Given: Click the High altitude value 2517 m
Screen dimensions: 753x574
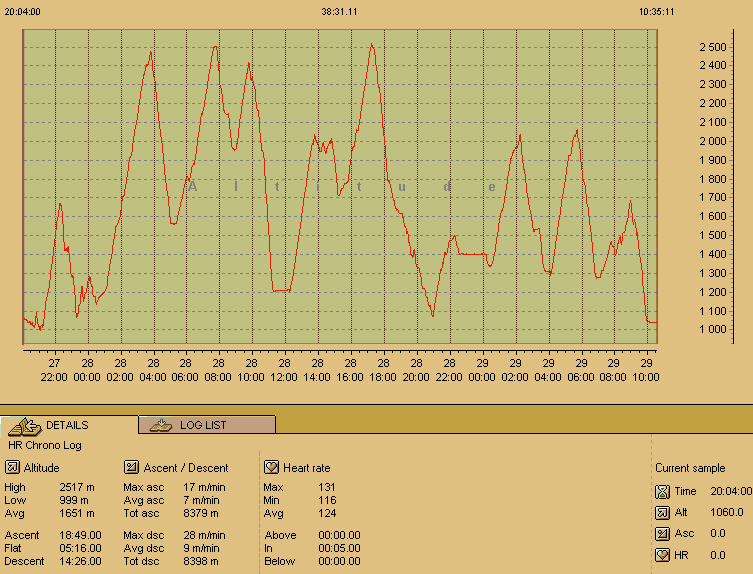Looking at the screenshot, I should click(x=77, y=487).
